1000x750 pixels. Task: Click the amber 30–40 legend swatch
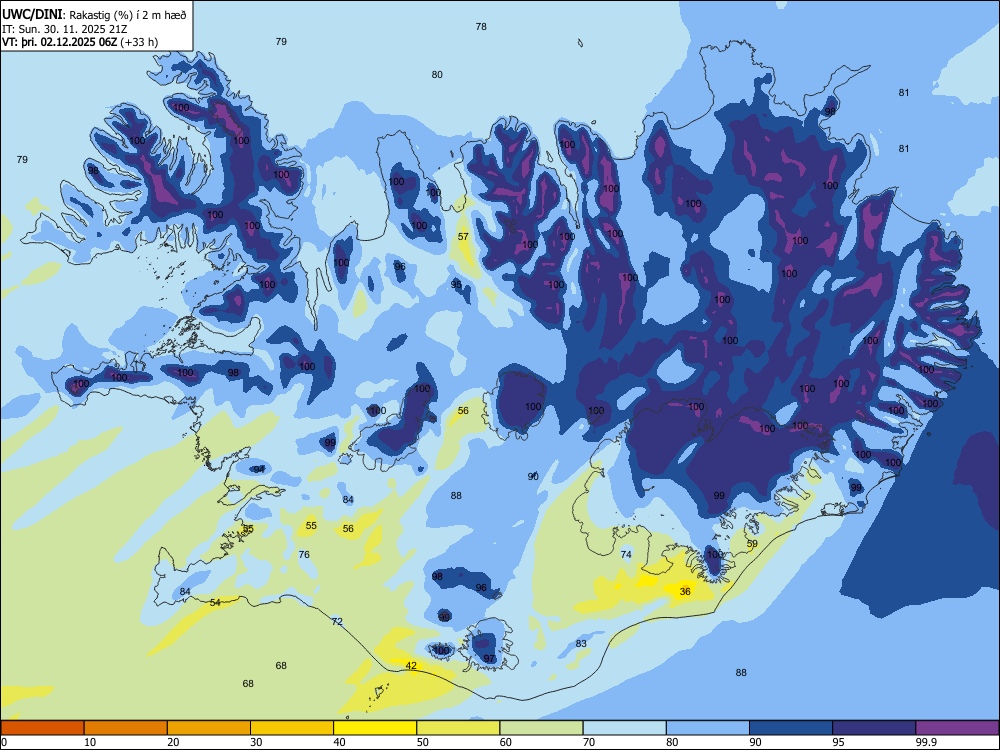click(x=292, y=728)
